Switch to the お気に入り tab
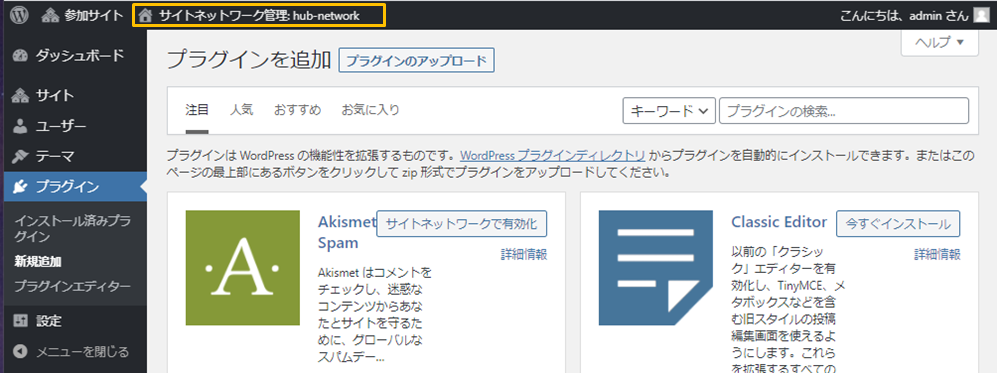The height and width of the screenshot is (373, 997). click(371, 110)
